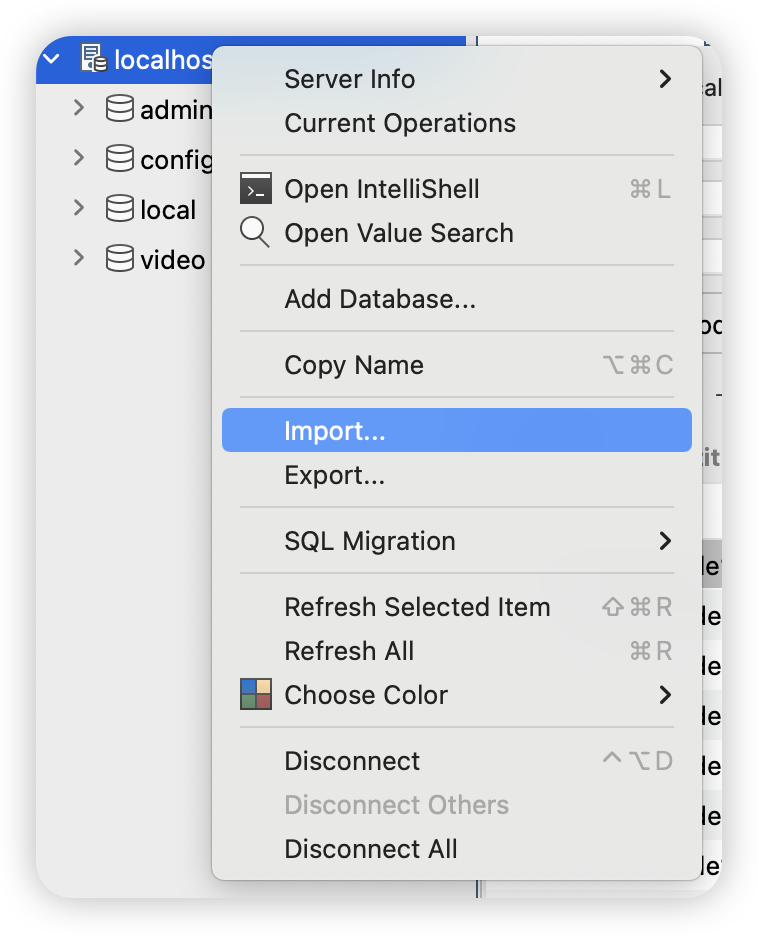
Task: Expand the video database node
Action: (x=79, y=259)
